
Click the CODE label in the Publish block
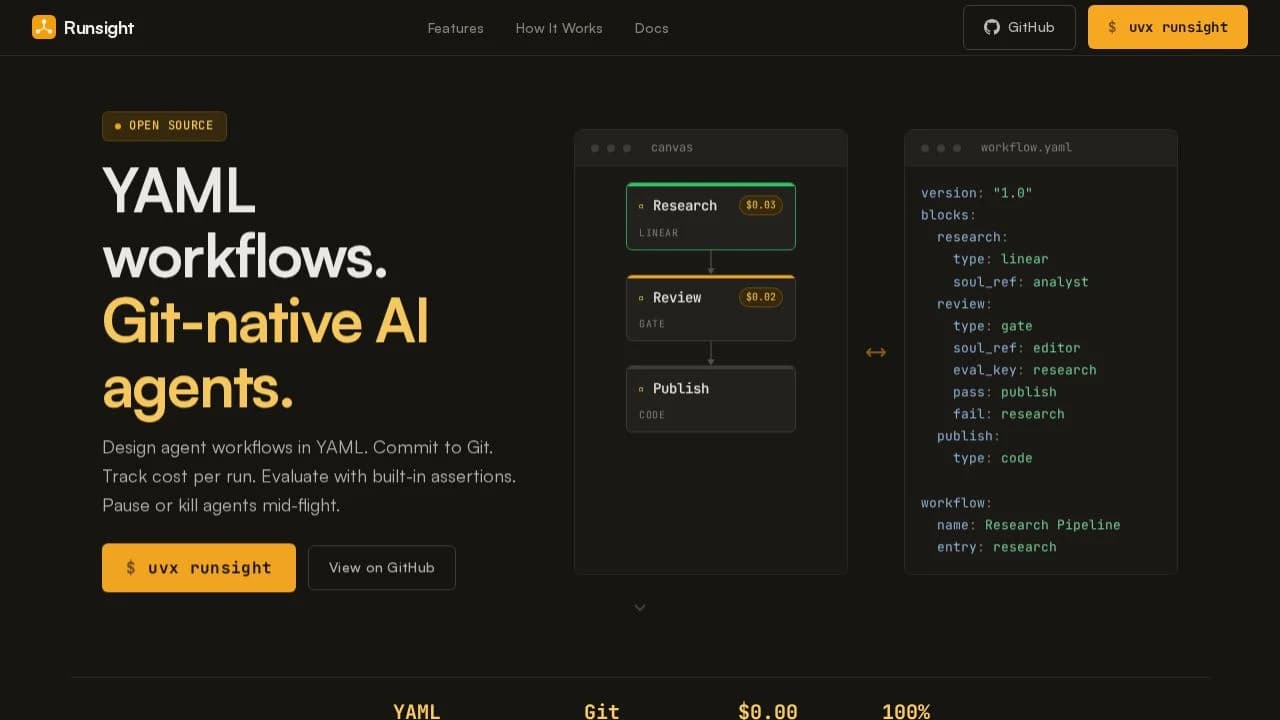[652, 415]
